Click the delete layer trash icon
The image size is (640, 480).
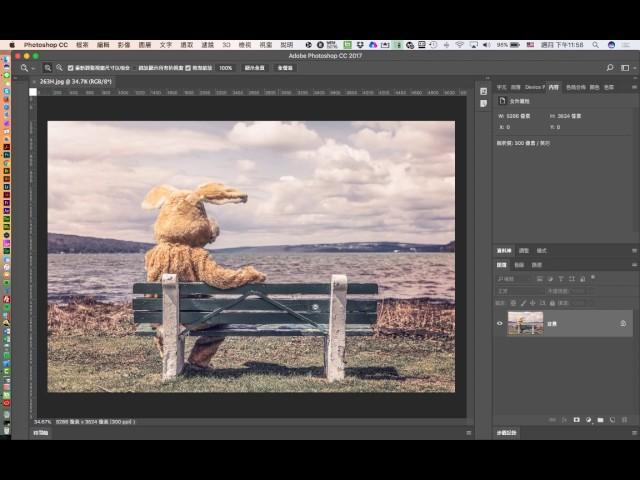pyautogui.click(x=624, y=420)
